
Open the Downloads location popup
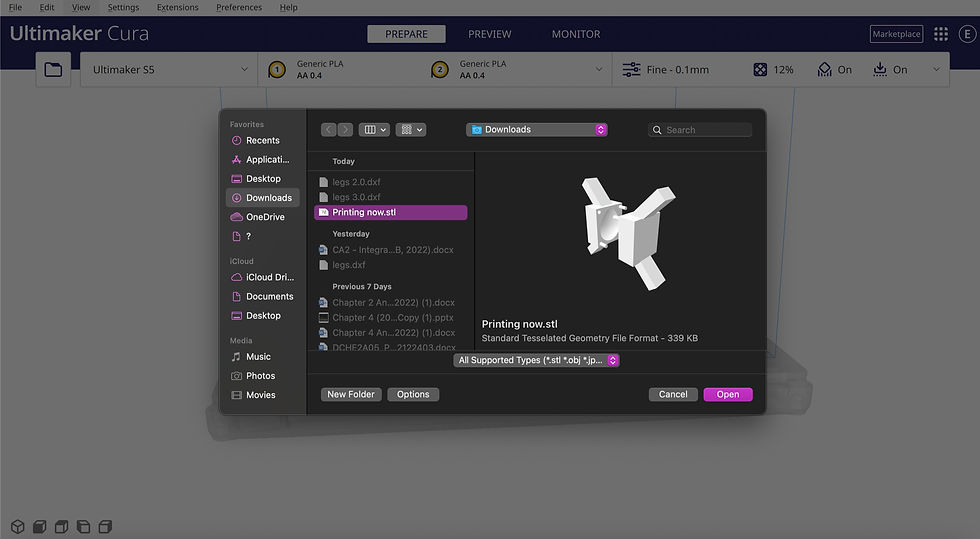coord(537,129)
